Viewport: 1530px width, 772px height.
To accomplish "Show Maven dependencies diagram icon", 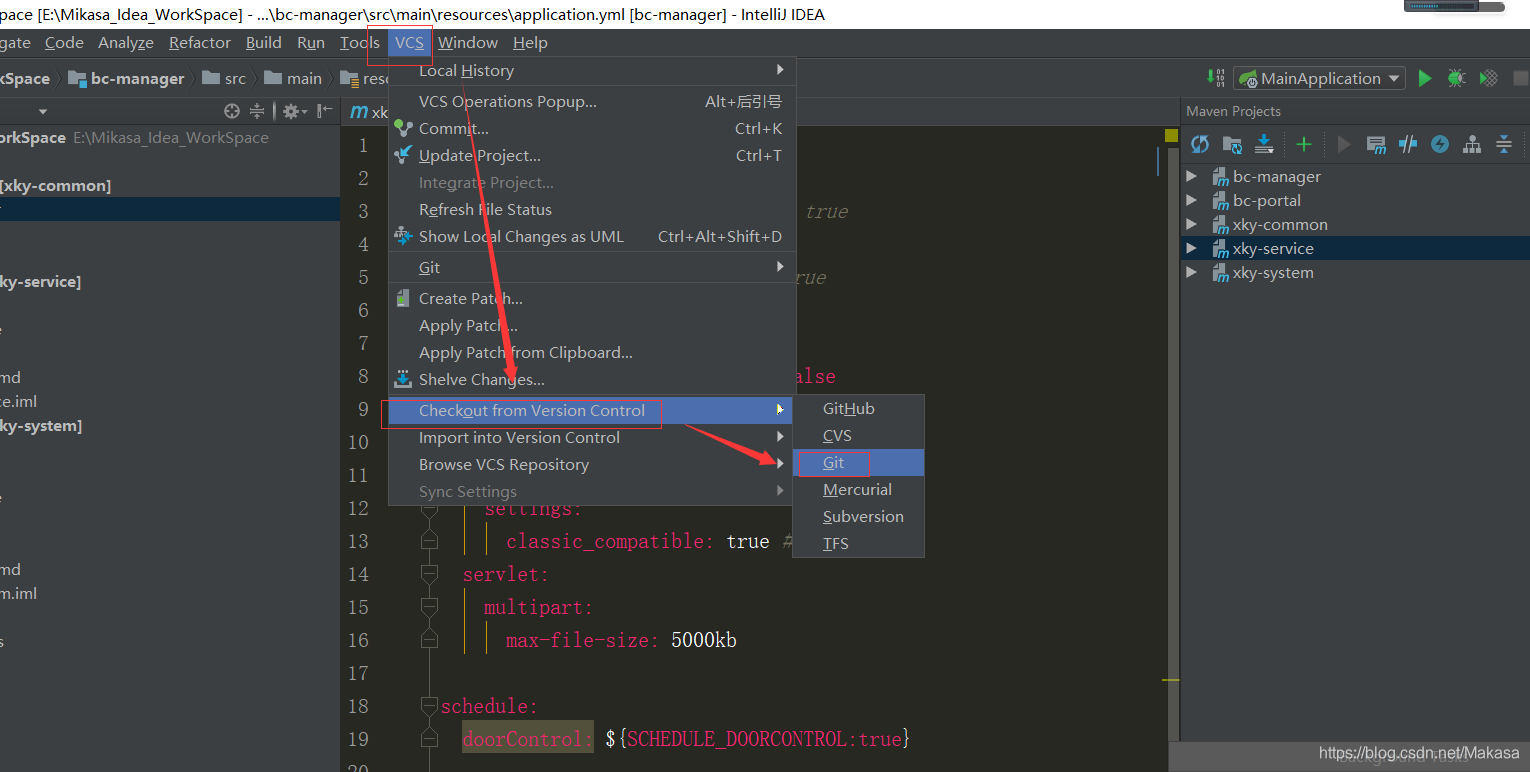I will (1472, 144).
